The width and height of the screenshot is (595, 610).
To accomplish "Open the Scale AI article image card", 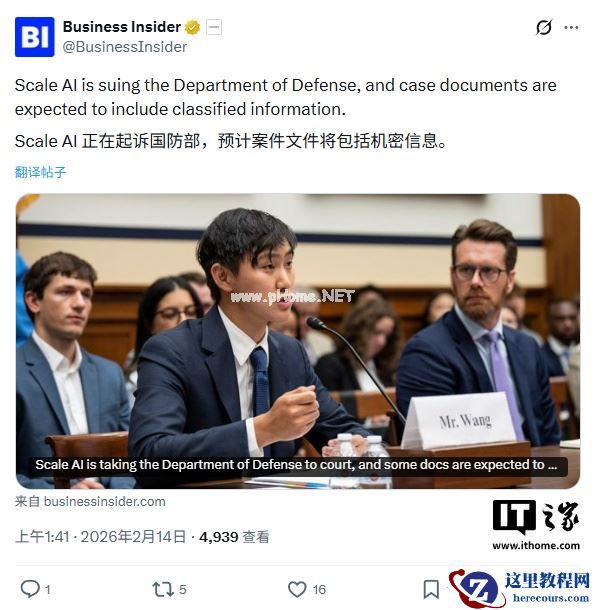I will point(298,341).
